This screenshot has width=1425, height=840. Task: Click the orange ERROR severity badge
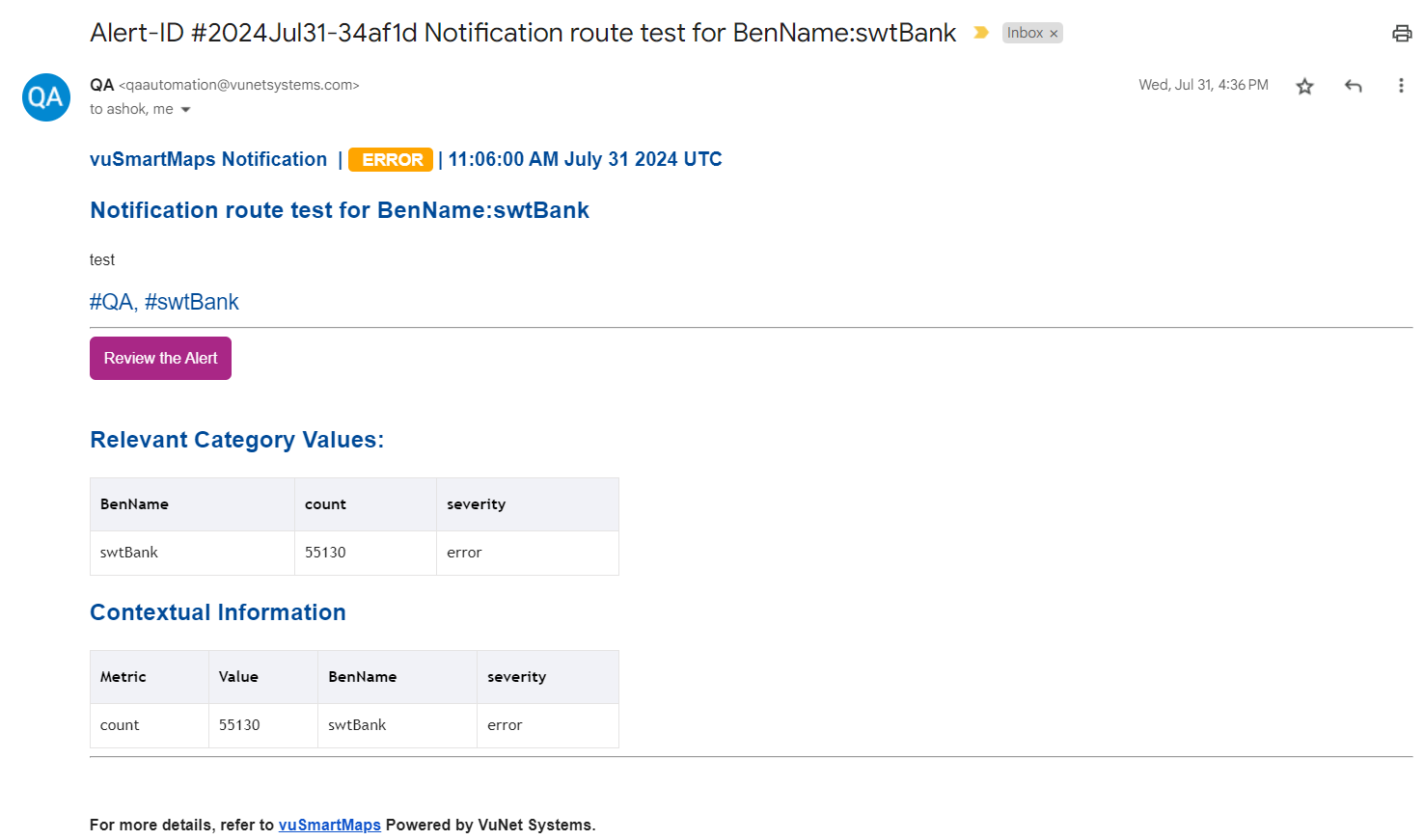point(391,160)
